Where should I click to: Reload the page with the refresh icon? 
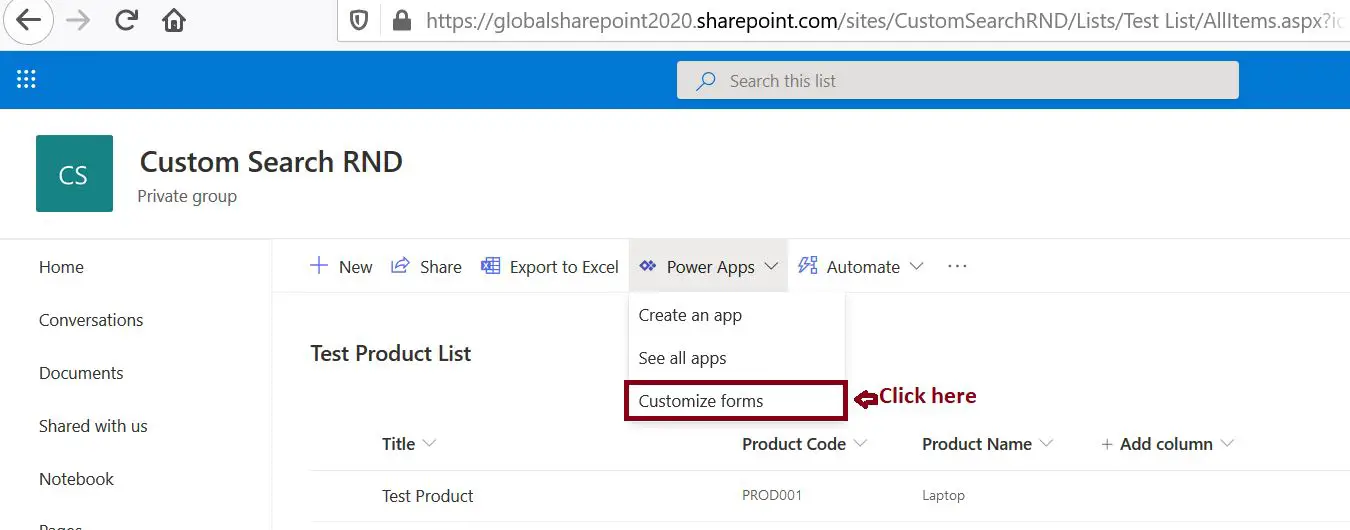point(126,20)
